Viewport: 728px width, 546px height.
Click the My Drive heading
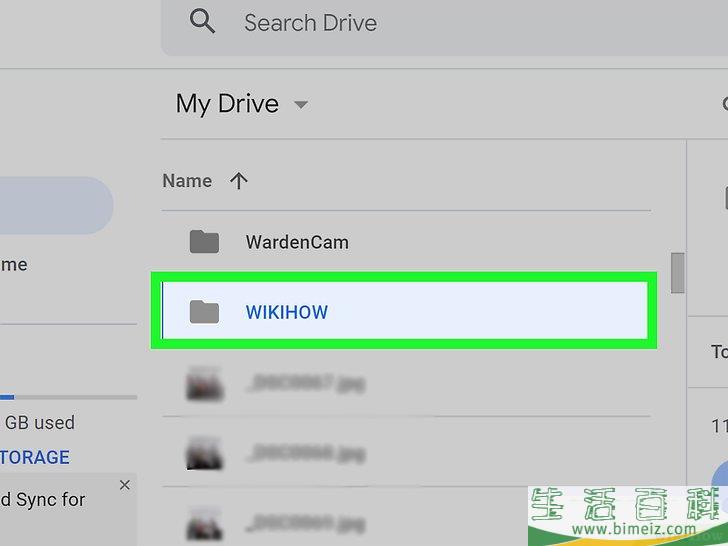tap(227, 103)
